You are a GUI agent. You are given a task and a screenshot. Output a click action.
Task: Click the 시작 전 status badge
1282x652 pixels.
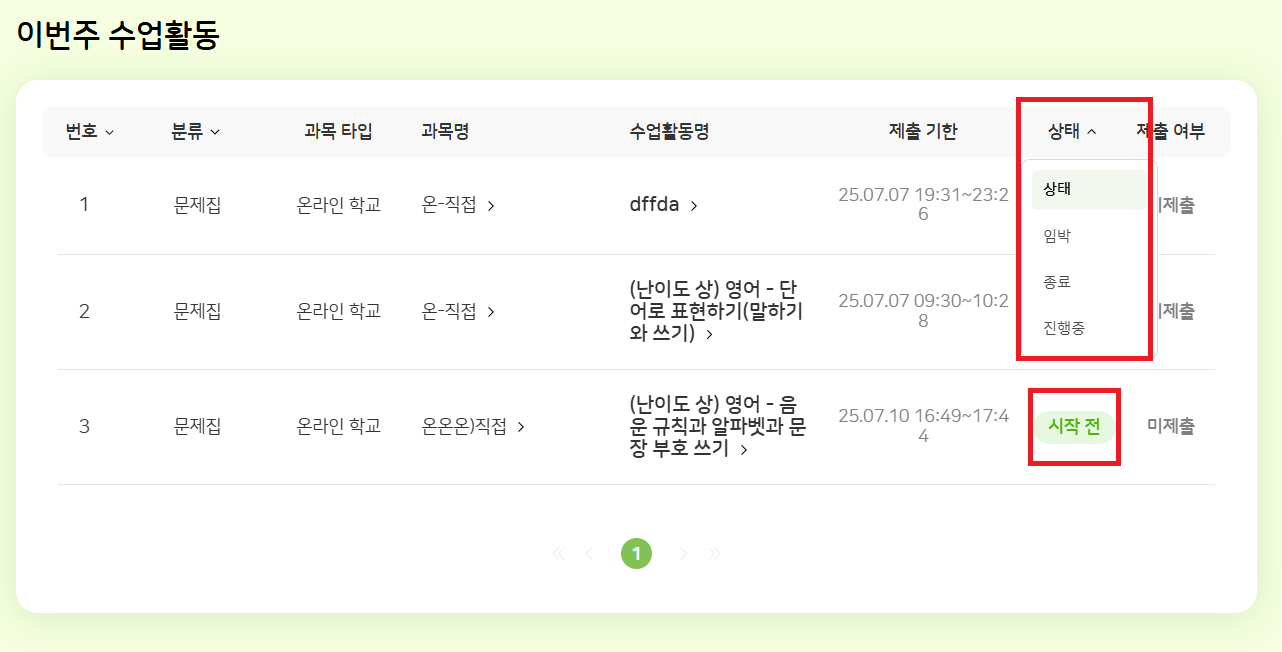[x=1074, y=427]
